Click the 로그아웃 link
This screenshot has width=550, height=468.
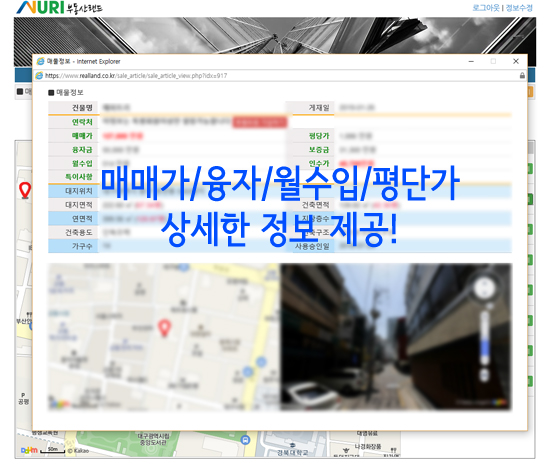(485, 8)
